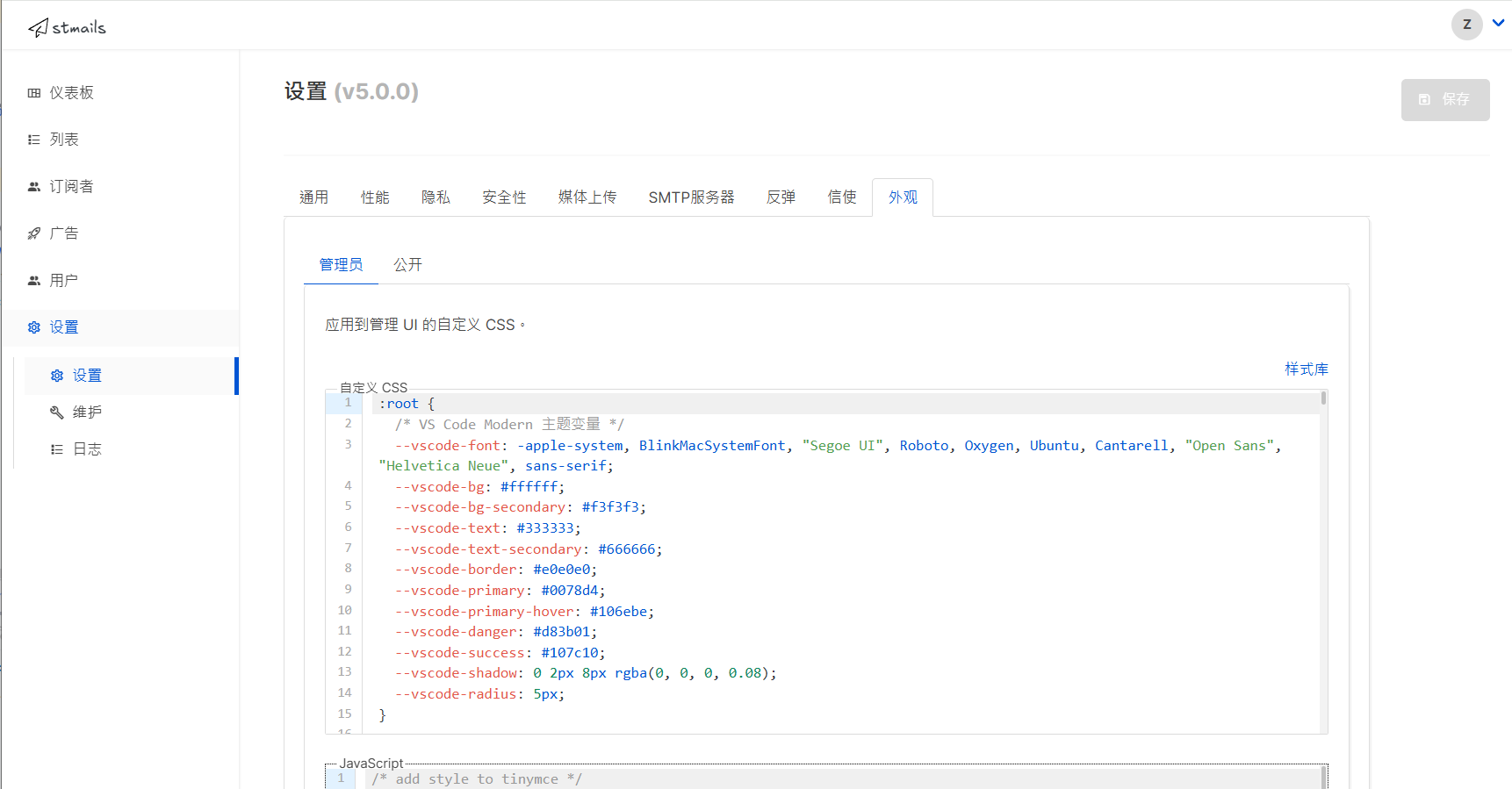
Task: Open 日志 logs from the sidebar icon
Action: pyautogui.click(x=57, y=449)
